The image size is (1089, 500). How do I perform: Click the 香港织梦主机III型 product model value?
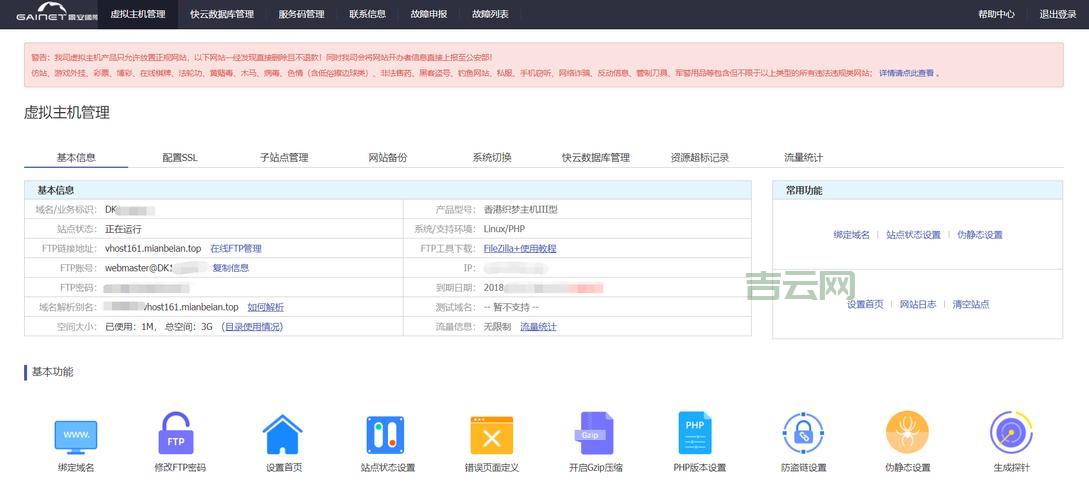pyautogui.click(x=521, y=210)
